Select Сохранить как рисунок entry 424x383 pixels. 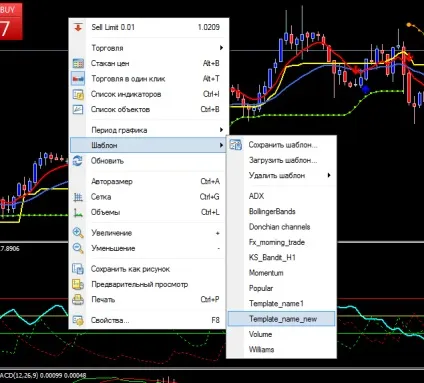point(149,269)
